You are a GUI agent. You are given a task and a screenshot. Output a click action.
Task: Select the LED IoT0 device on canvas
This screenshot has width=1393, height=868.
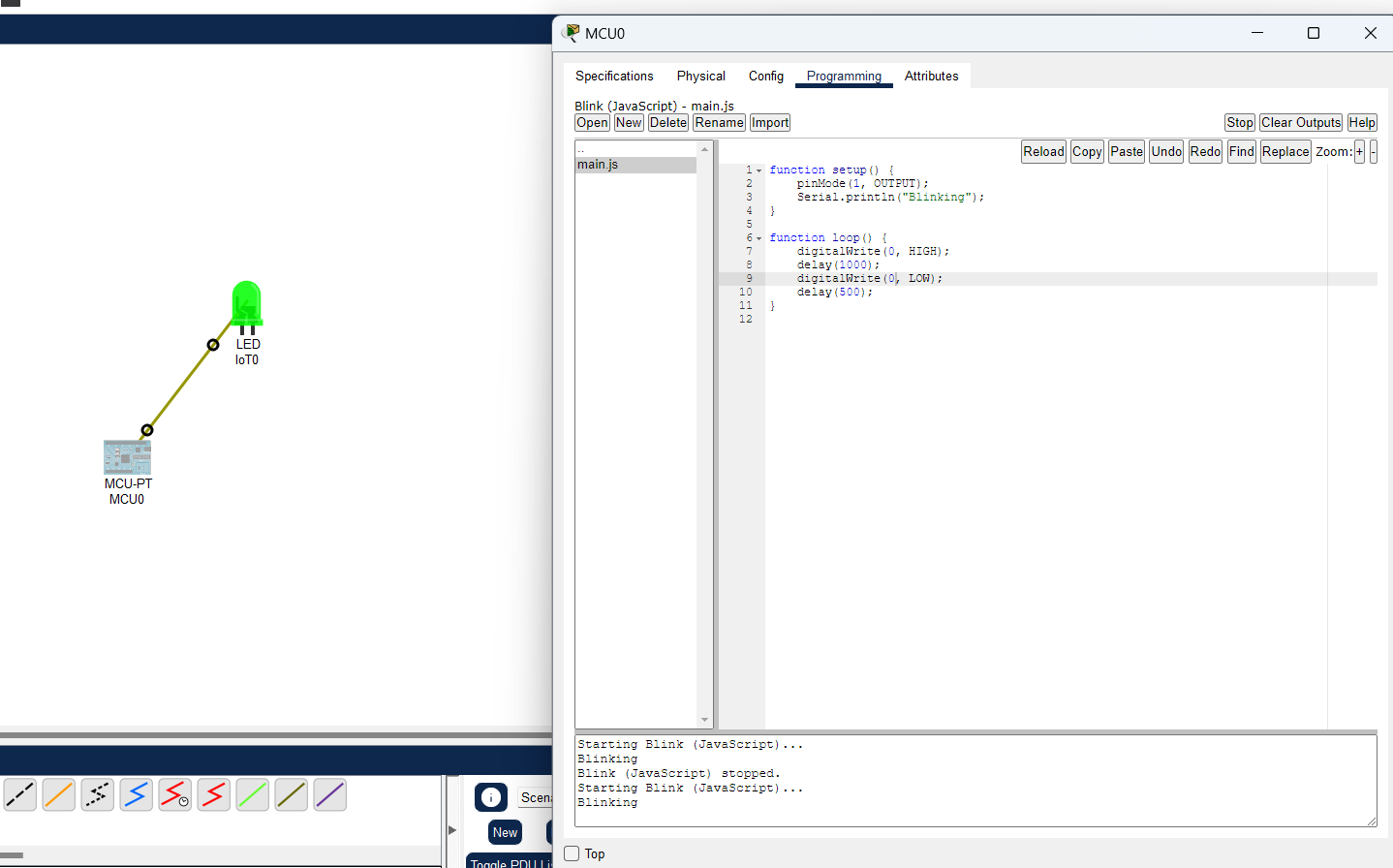[247, 303]
